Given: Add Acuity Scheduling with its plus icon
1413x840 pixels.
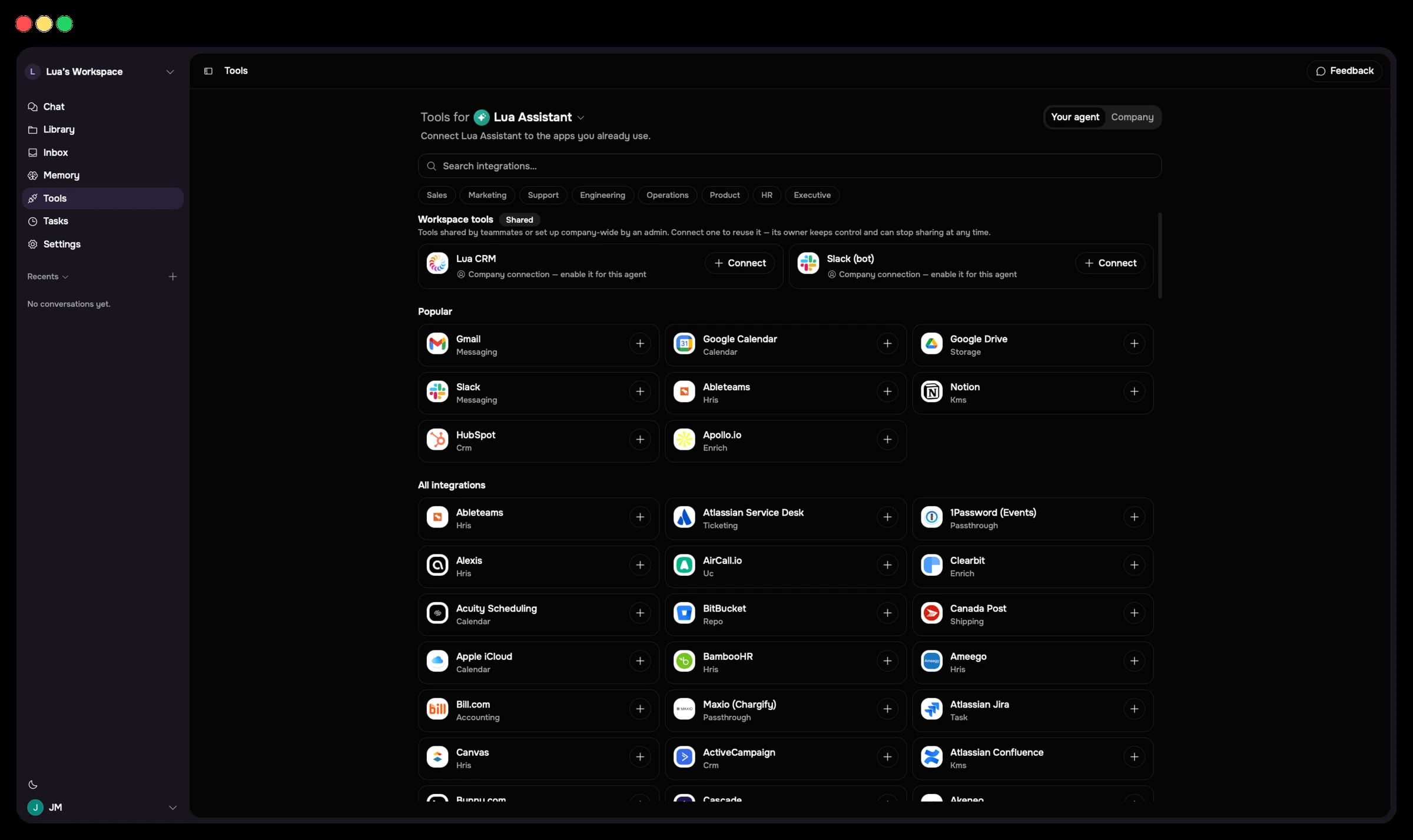Looking at the screenshot, I should pyautogui.click(x=640, y=613).
